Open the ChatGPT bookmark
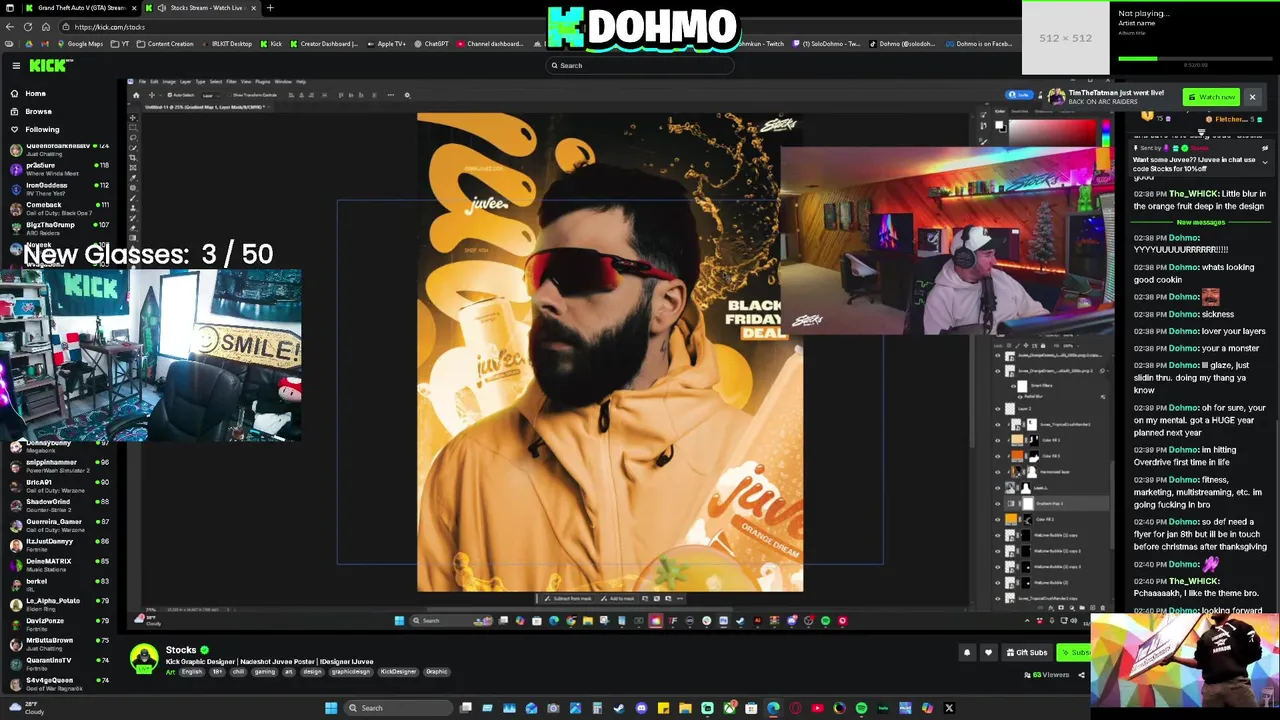Viewport: 1280px width, 720px height. (432, 44)
